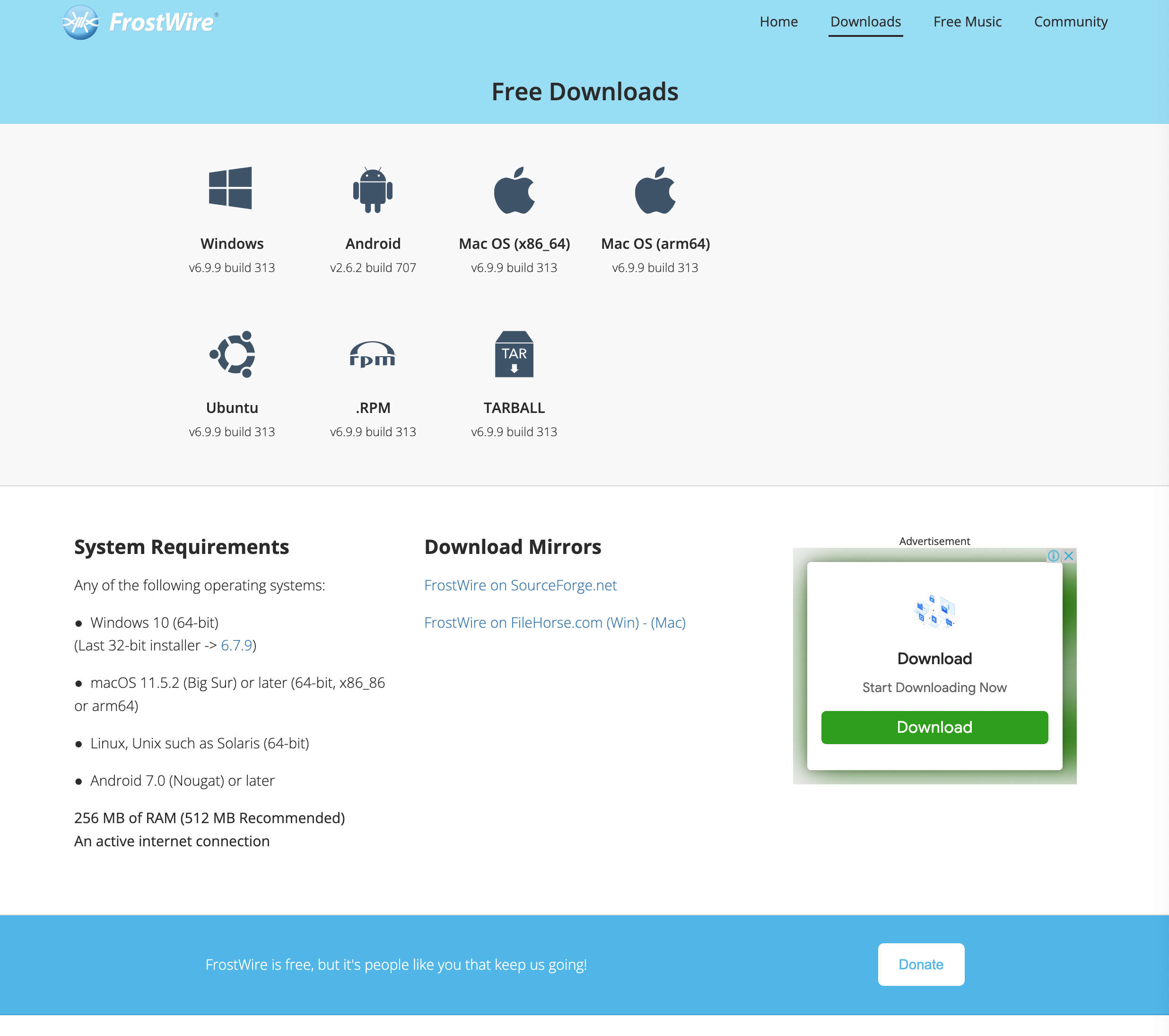Open the FileHorse (Mac) mirror link
Screen dimensions: 1169x1036
pyautogui.click(x=668, y=623)
